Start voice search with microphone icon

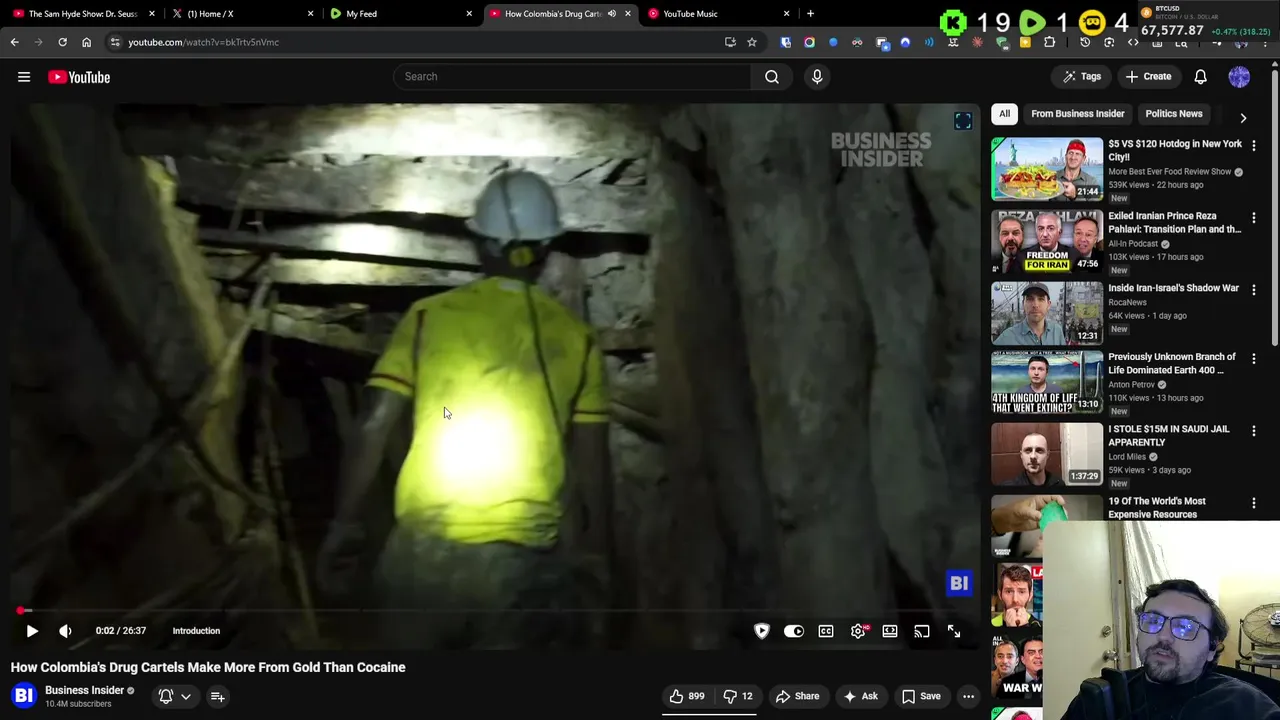point(817,76)
